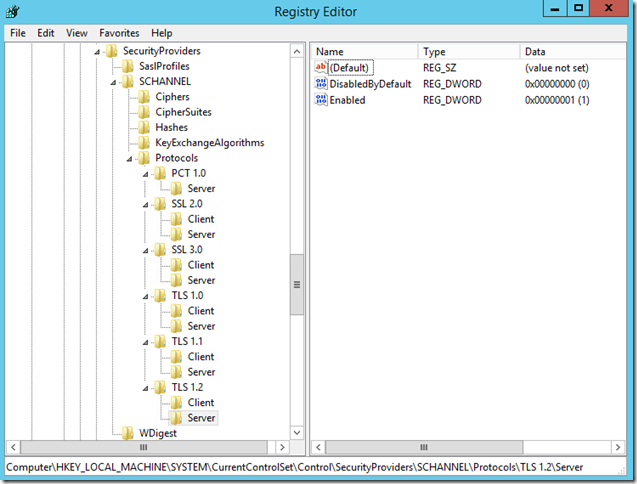
Task: Open the Edit menu
Action: tap(46, 33)
